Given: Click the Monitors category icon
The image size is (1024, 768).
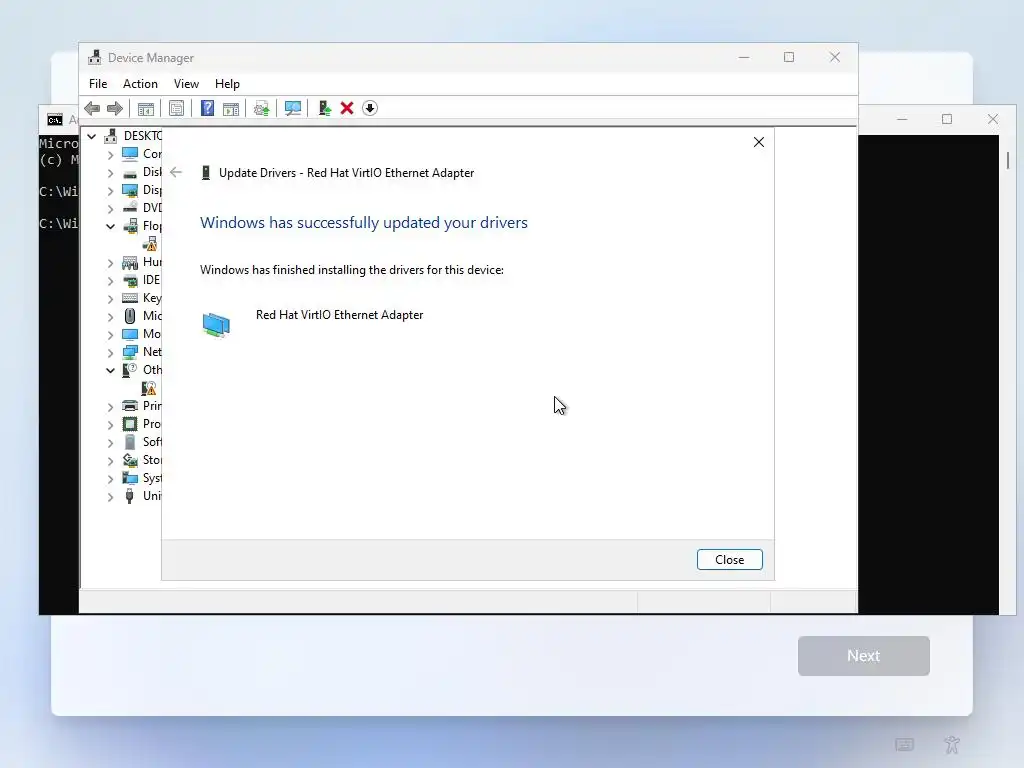Looking at the screenshot, I should [131, 334].
